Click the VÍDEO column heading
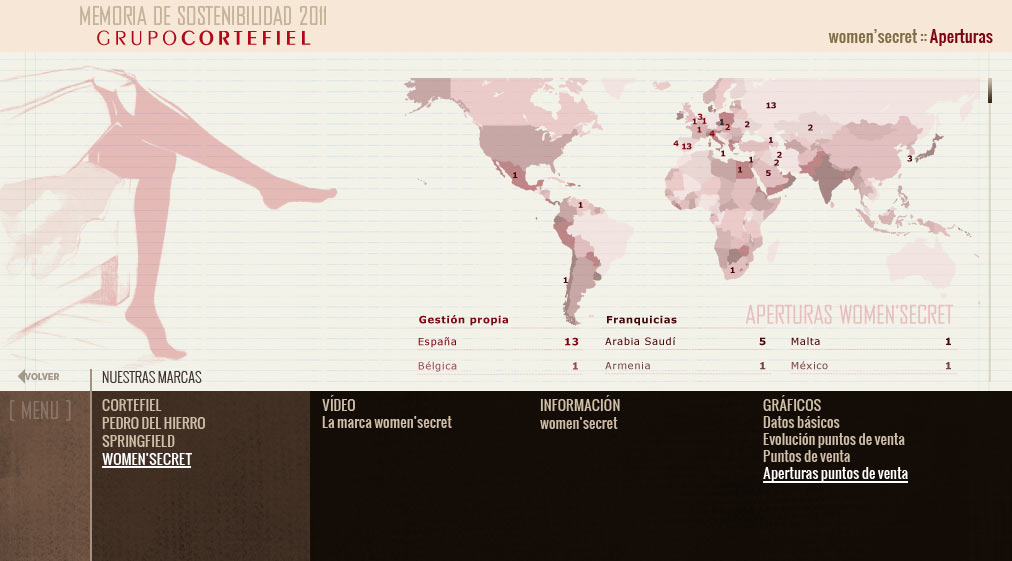Viewport: 1012px width, 561px height. click(x=338, y=405)
